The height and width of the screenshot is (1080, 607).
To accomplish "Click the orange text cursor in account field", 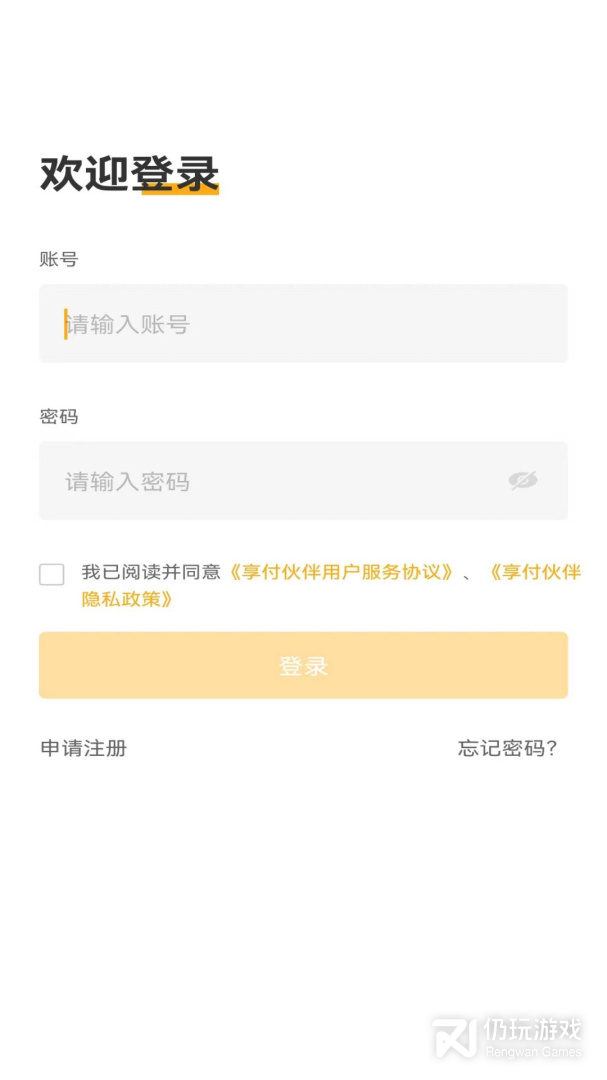I will [66, 324].
